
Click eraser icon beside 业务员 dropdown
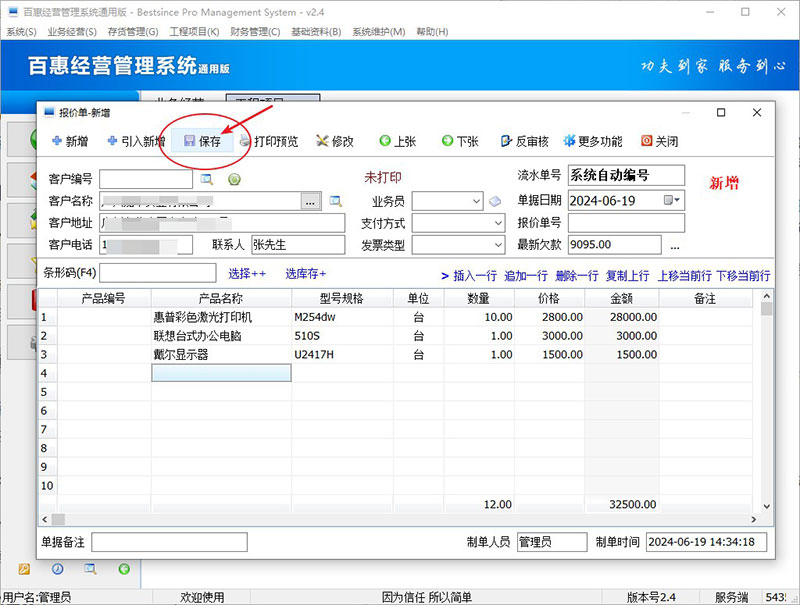495,201
